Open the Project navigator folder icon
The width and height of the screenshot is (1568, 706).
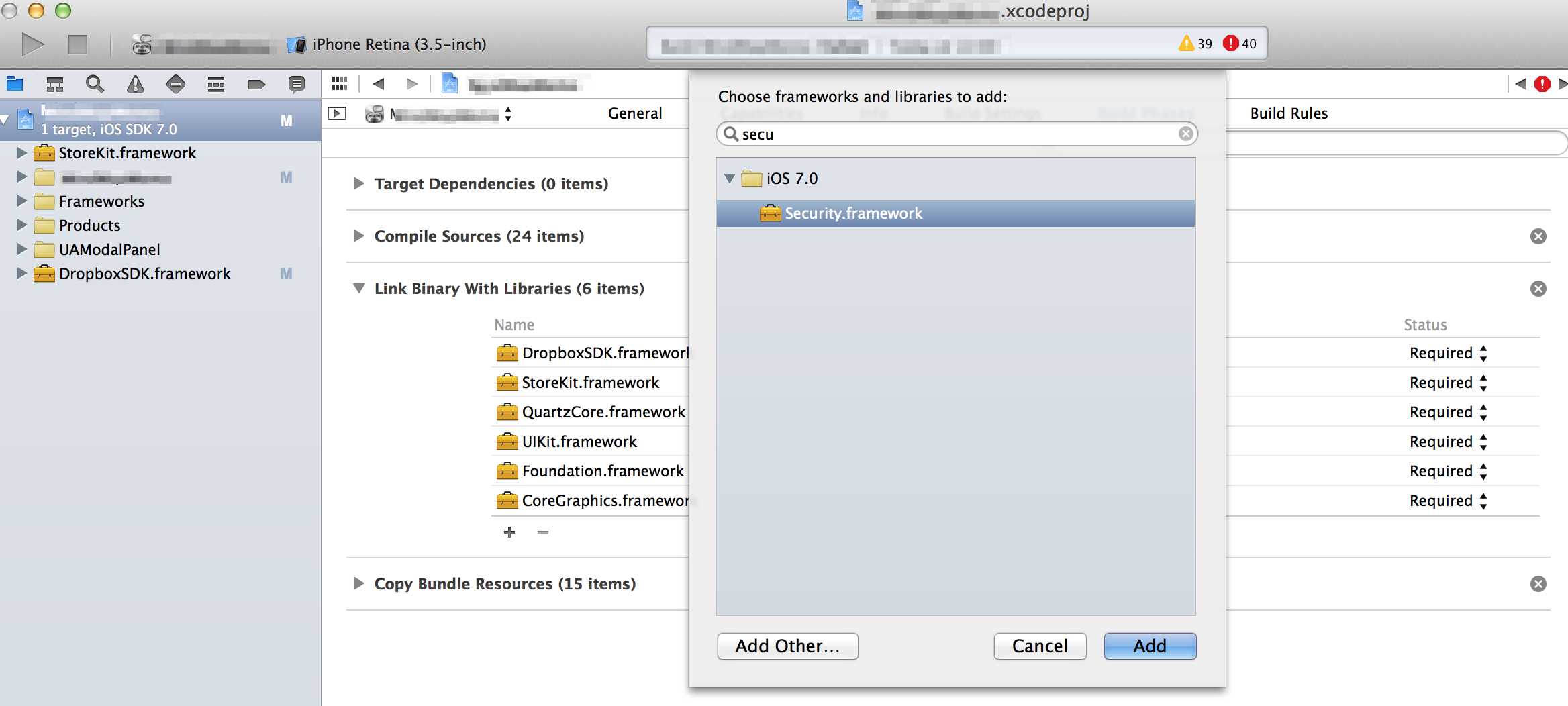point(15,84)
